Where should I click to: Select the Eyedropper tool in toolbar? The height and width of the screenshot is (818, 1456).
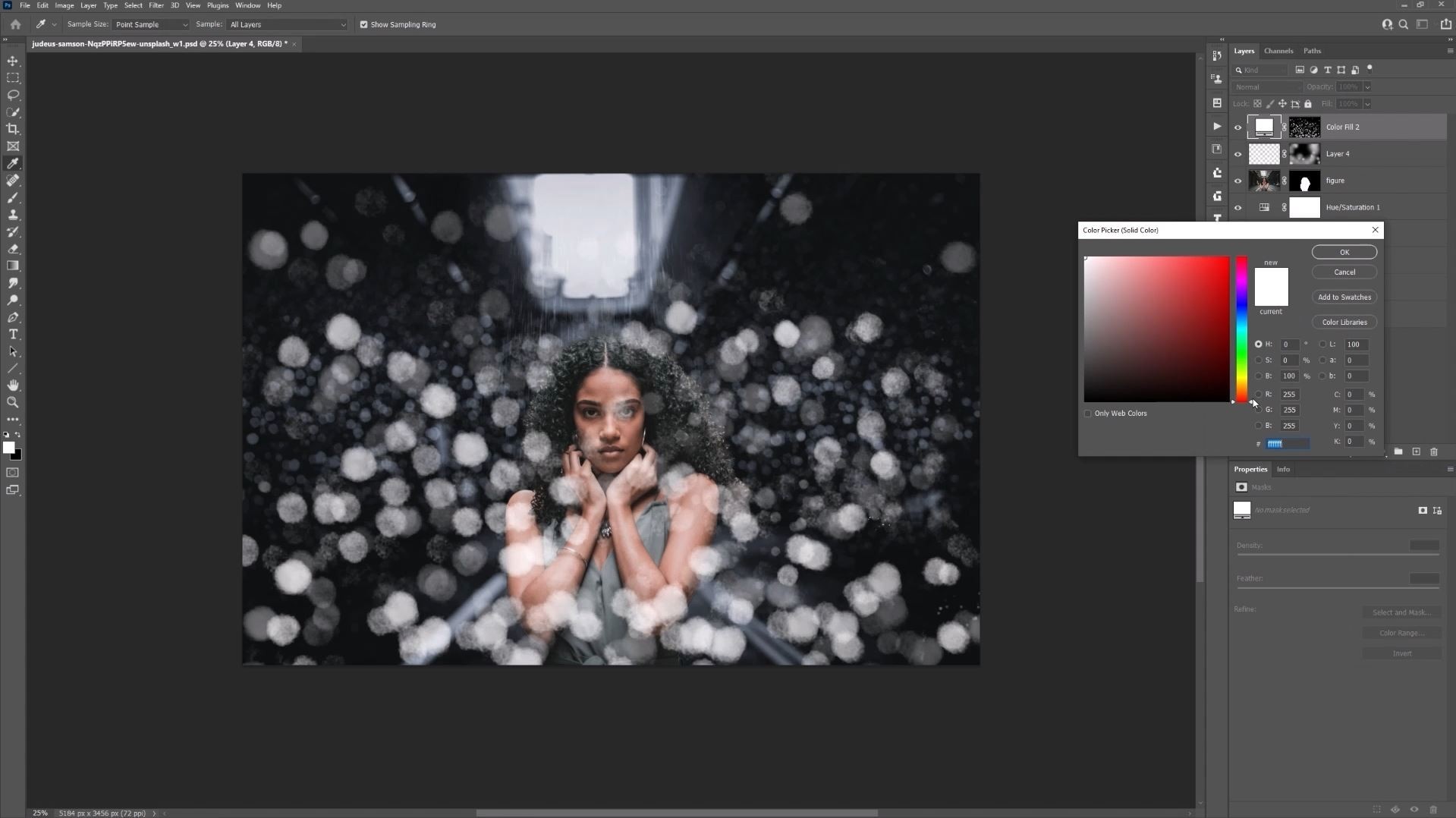(13, 163)
